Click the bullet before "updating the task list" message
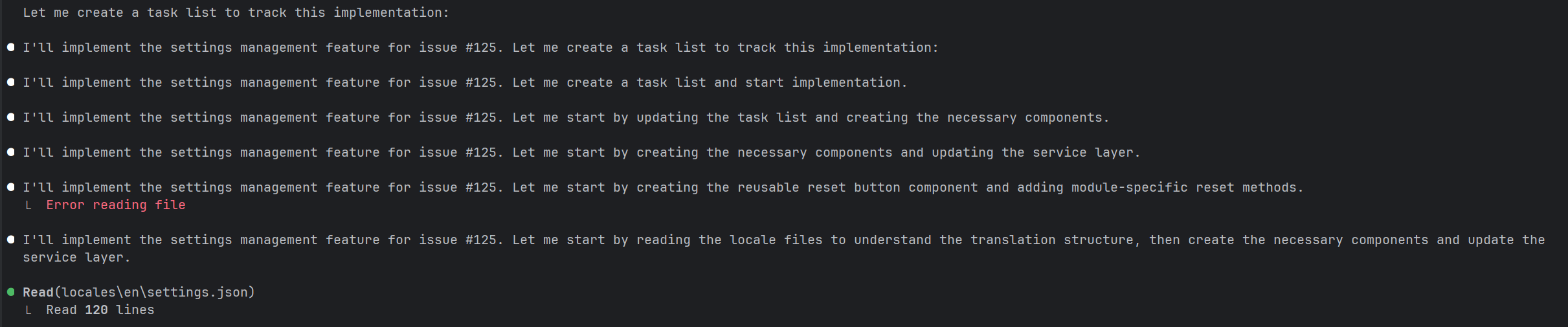The height and width of the screenshot is (327, 1568). coord(10,117)
